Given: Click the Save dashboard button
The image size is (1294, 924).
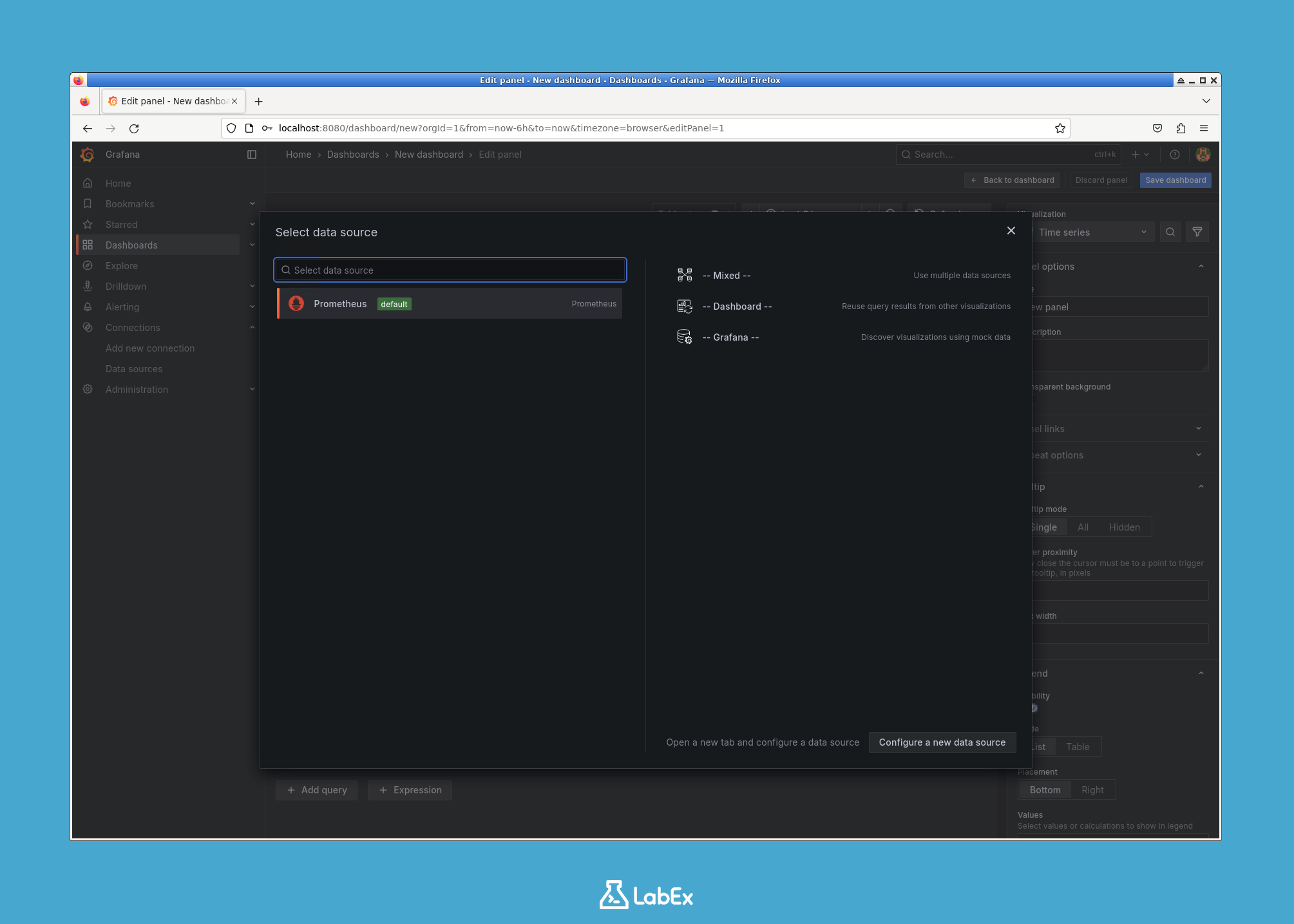Looking at the screenshot, I should pos(1175,180).
